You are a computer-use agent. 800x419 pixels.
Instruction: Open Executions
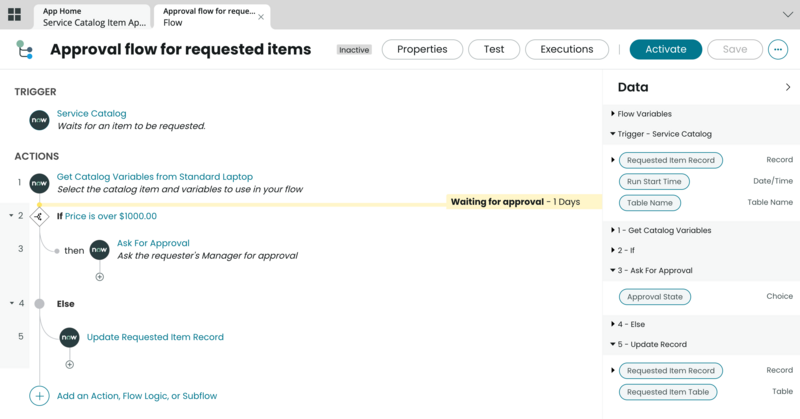click(x=567, y=50)
